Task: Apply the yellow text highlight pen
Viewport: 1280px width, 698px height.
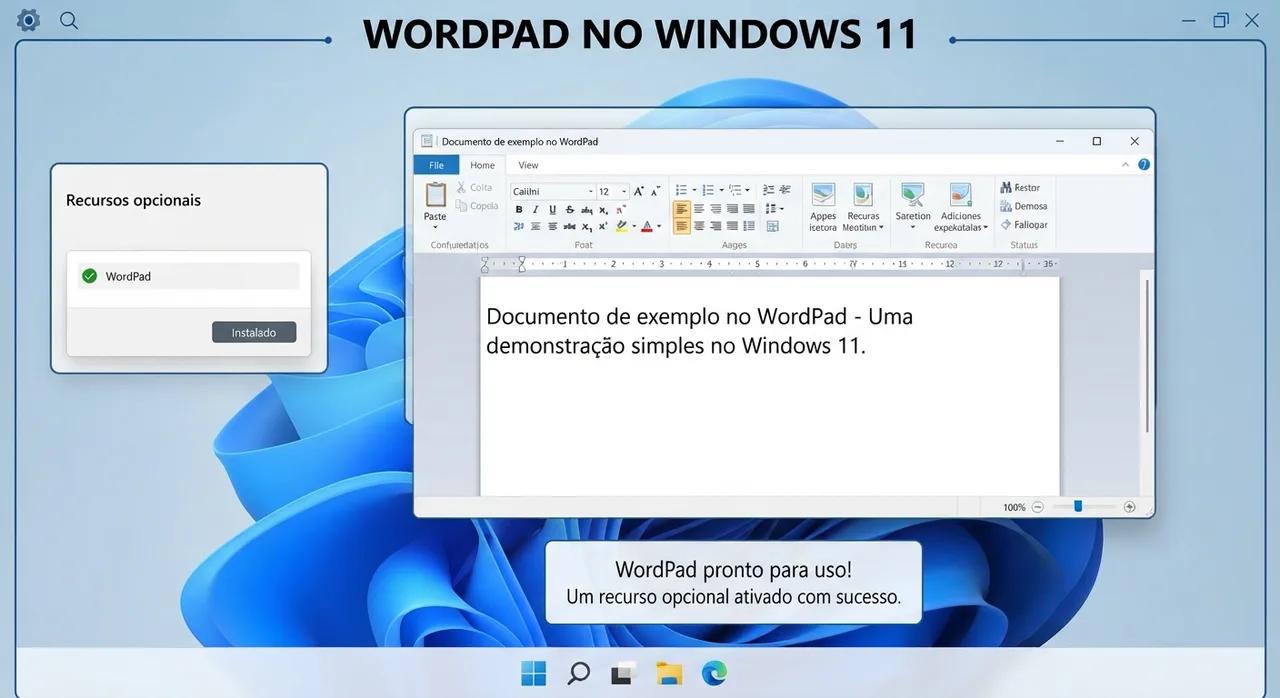Action: tap(621, 227)
